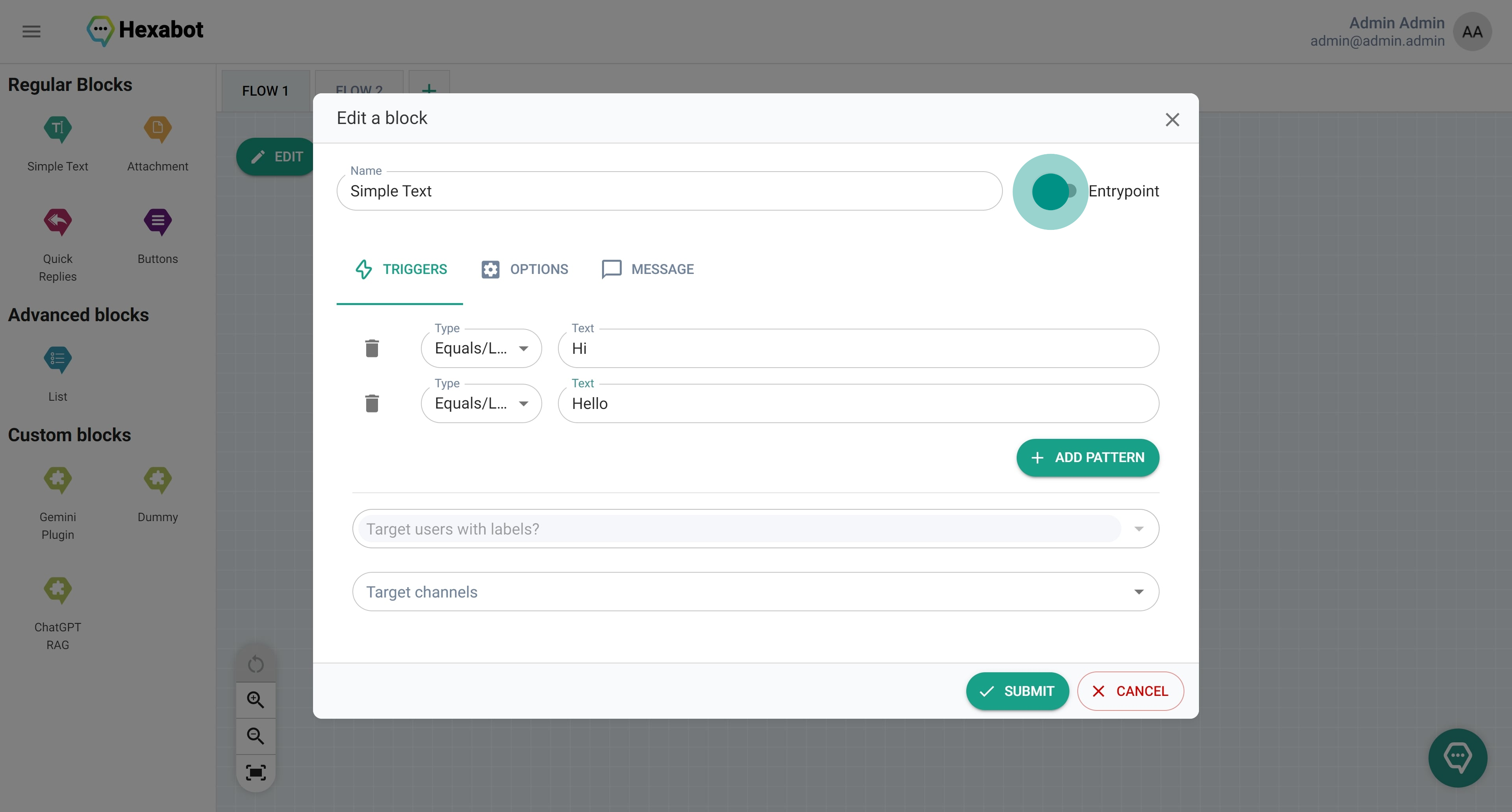The height and width of the screenshot is (812, 1512).
Task: Switch to the Options tab
Action: (x=525, y=269)
